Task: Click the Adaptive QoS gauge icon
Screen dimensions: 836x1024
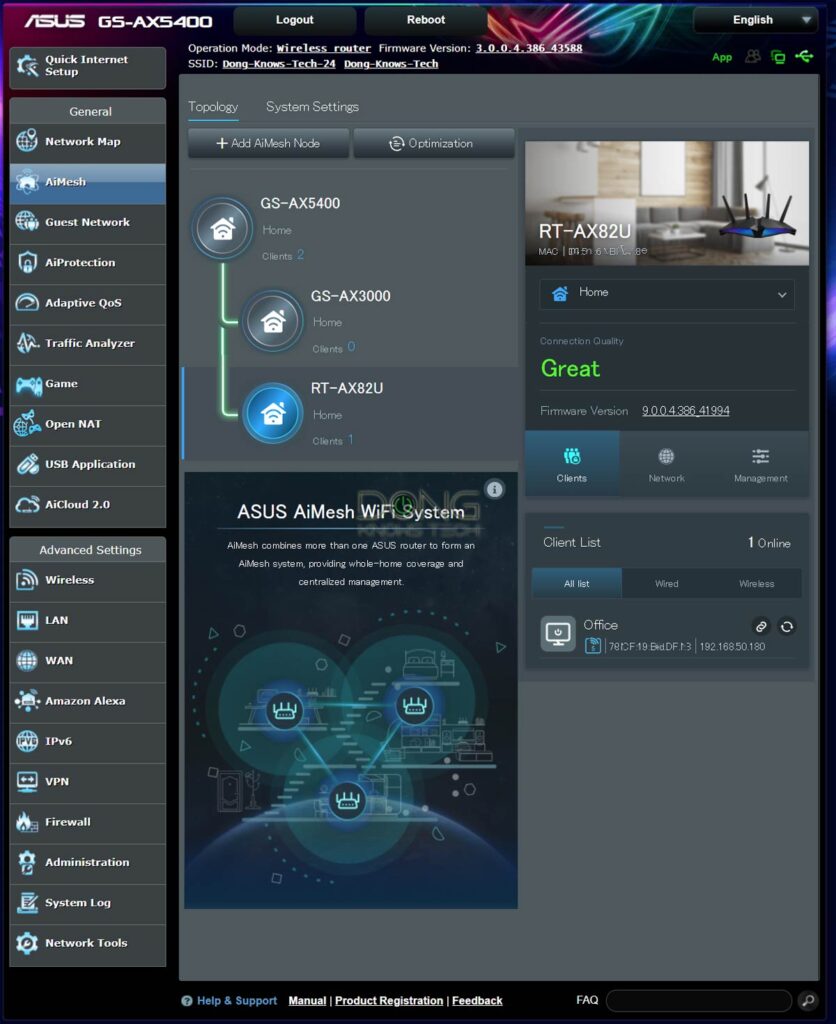Action: [x=27, y=303]
